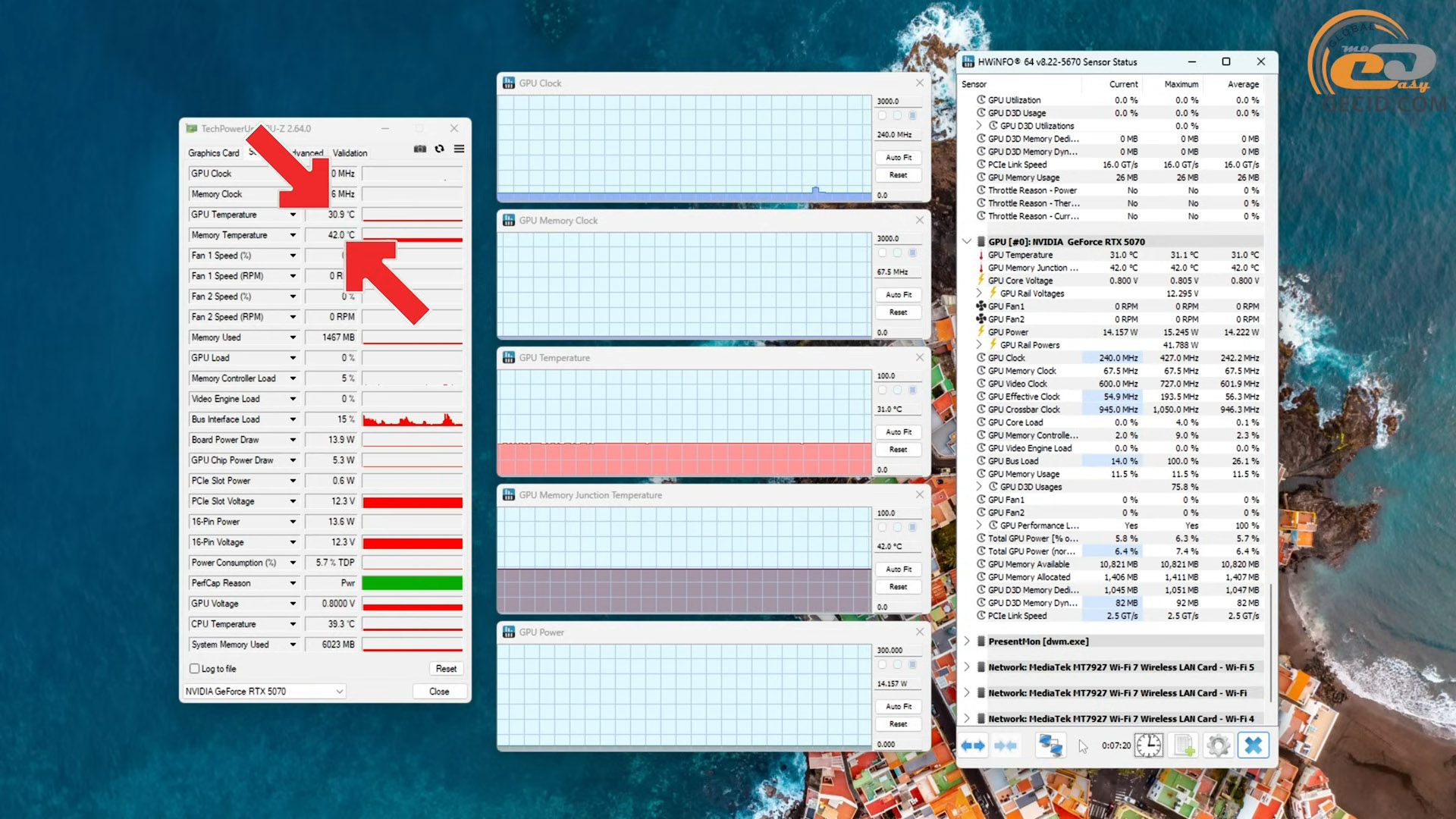Click Auto Fit in GPU Memory Junction Temperature graph
Screen dimensions: 1456x819
click(x=899, y=570)
